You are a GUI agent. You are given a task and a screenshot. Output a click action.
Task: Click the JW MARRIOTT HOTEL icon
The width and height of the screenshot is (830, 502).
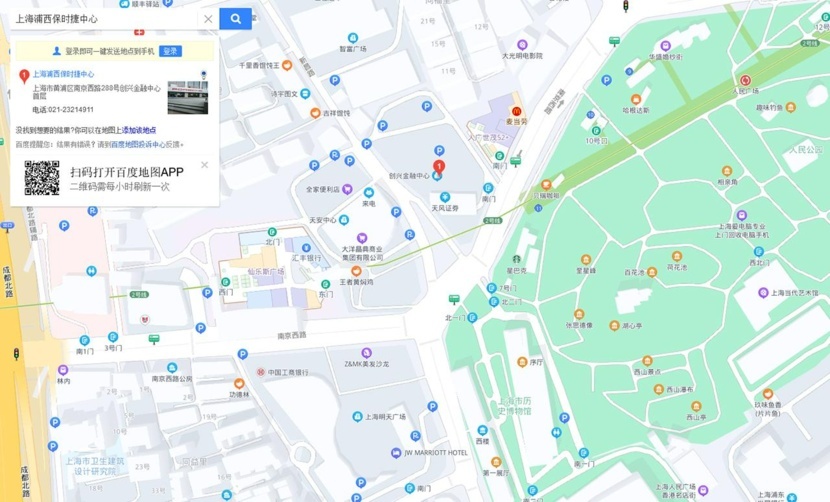(x=396, y=453)
